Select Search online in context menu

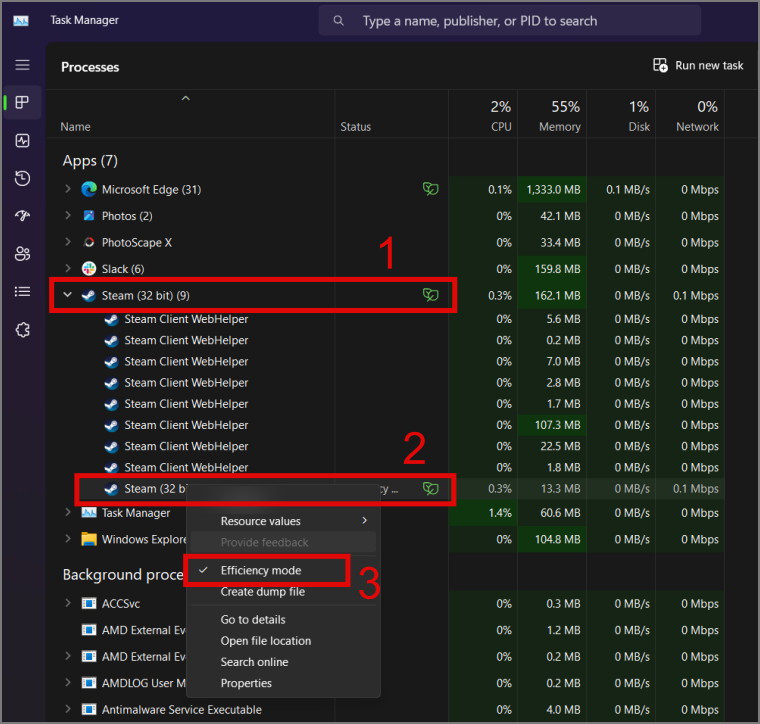point(283,662)
